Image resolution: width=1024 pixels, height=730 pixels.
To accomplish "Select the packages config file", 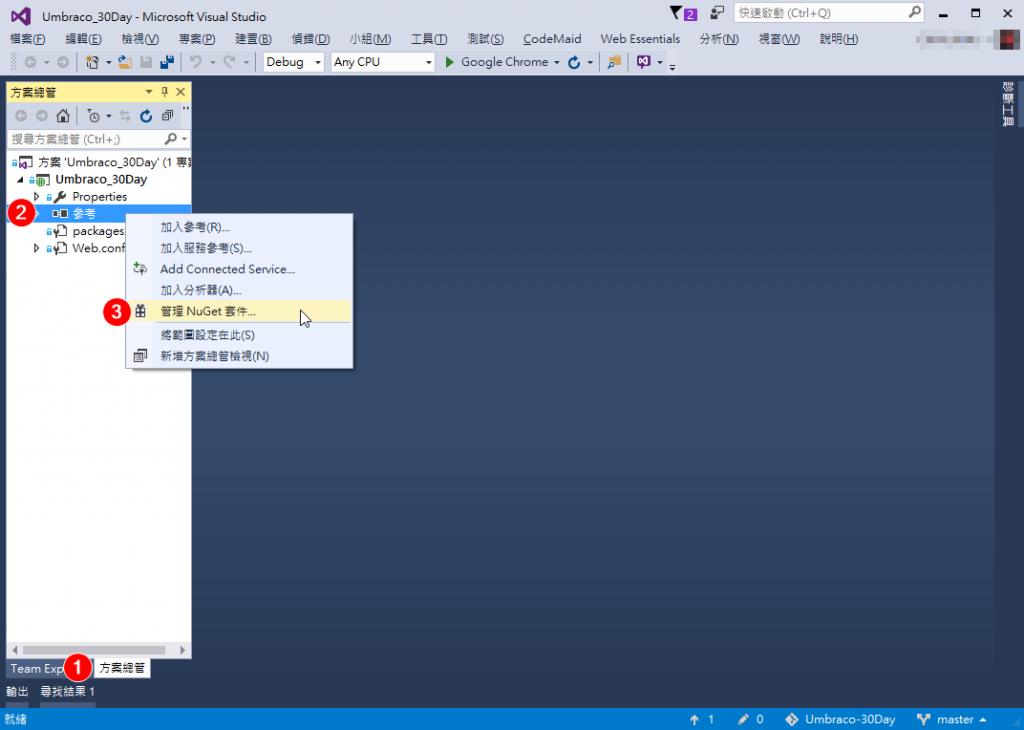I will (98, 230).
